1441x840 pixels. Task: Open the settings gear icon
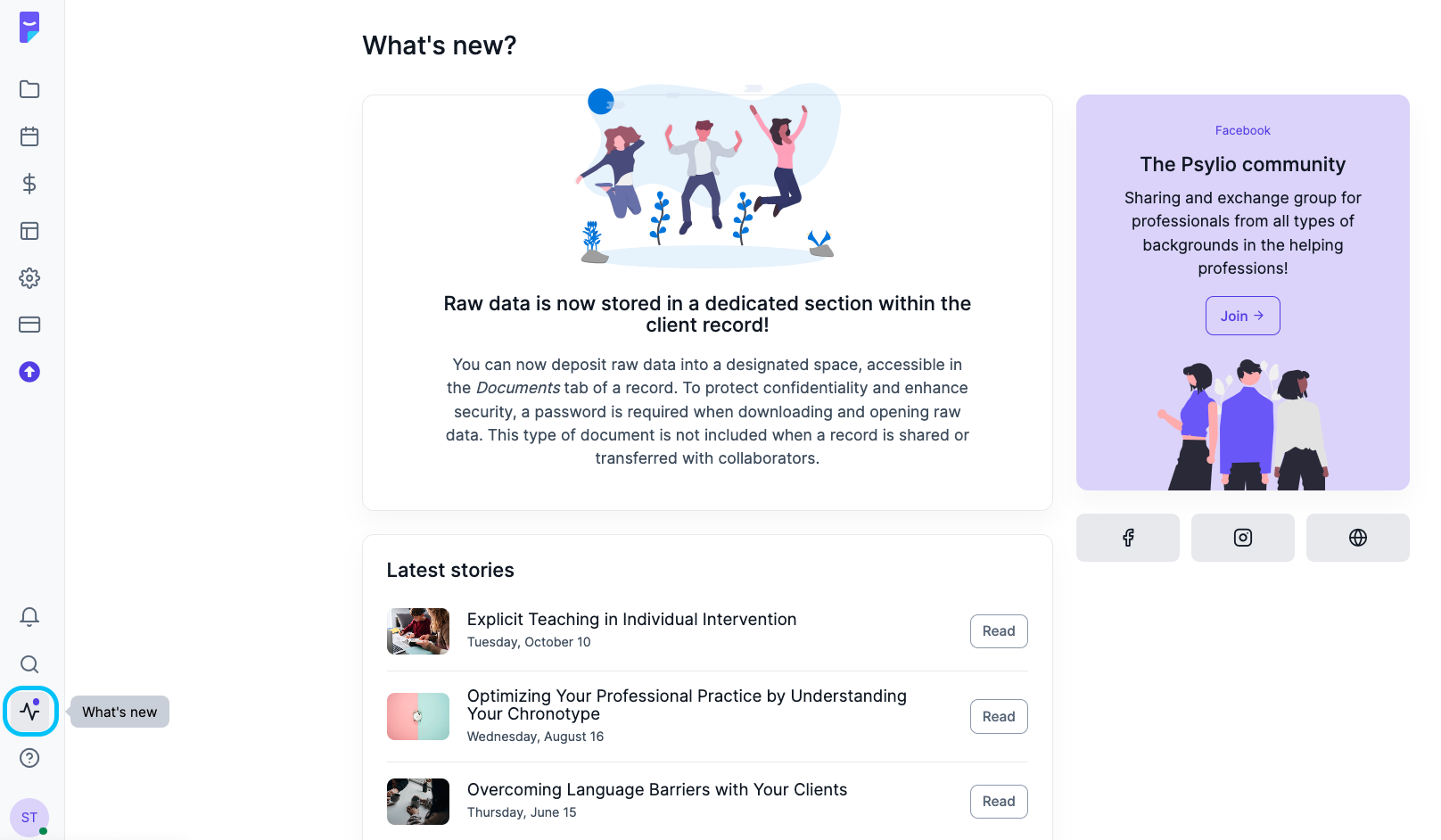(29, 278)
